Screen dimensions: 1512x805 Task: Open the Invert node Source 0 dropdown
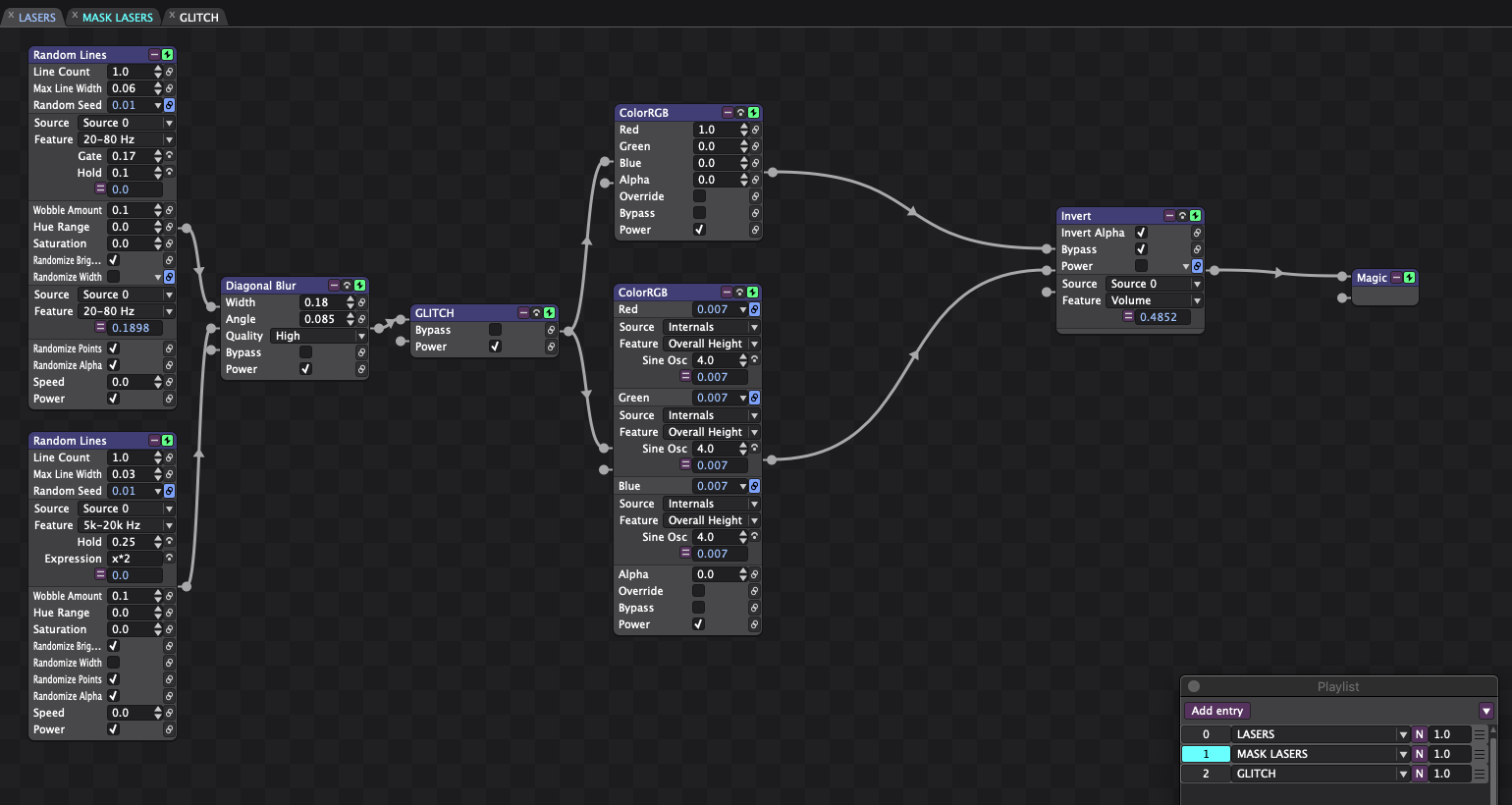pos(1155,284)
